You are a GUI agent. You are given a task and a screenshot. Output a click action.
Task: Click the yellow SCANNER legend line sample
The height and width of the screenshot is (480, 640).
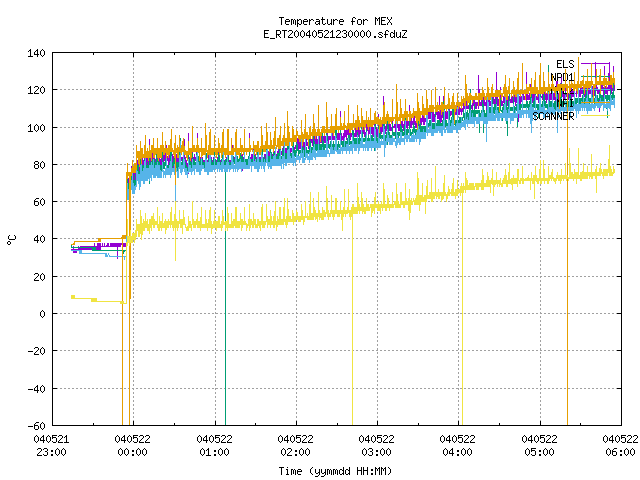596,116
